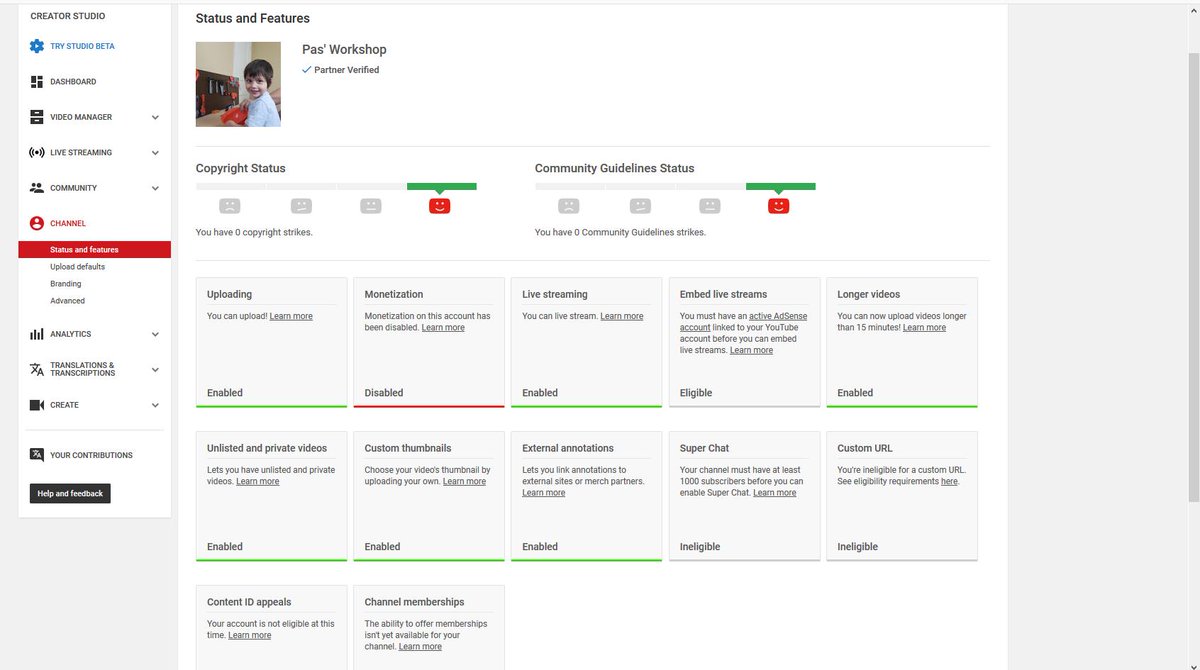
Task: Click the Video Manager icon
Action: click(37, 117)
